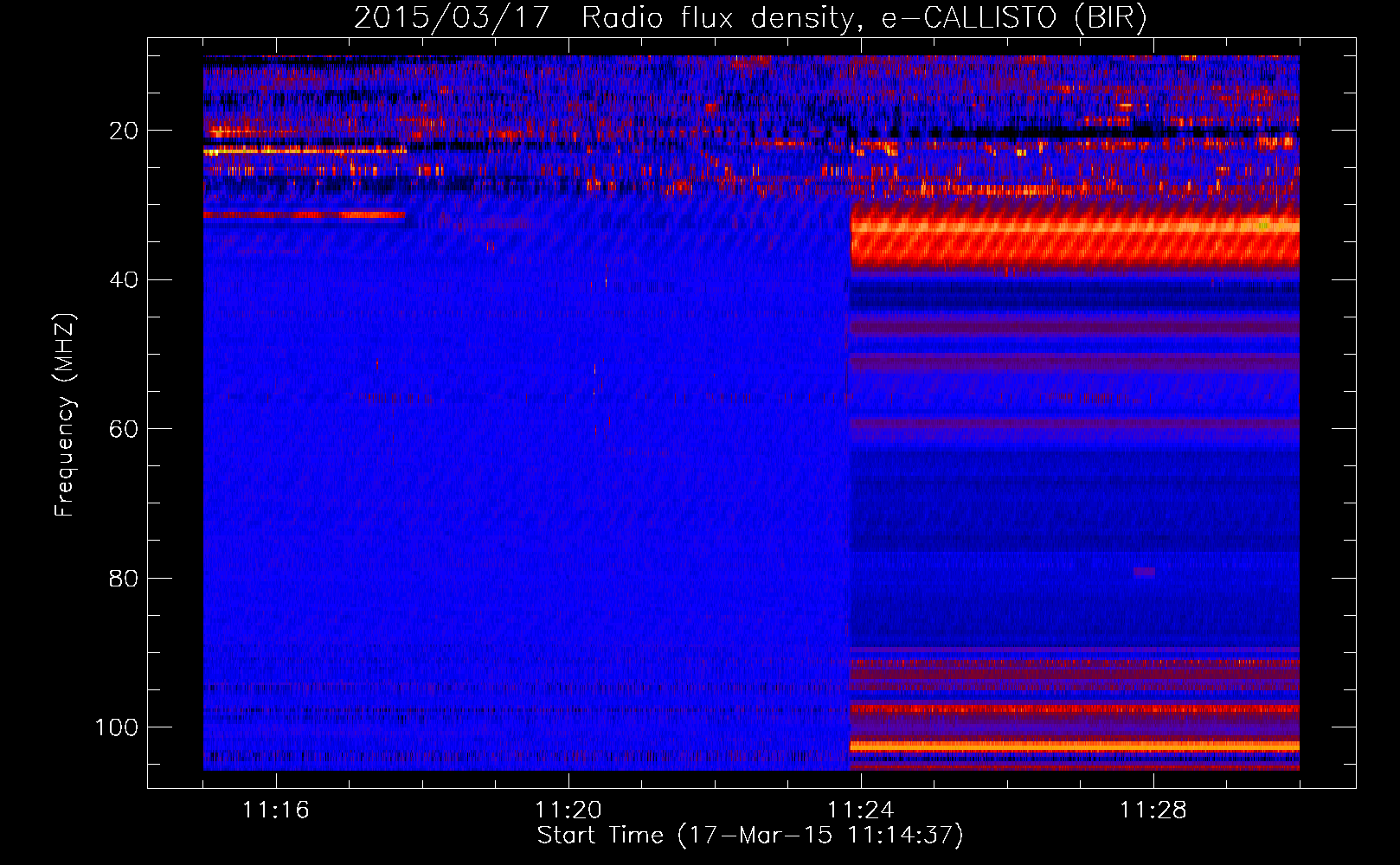
Task: Click the 100 frequency tick label
Action: (x=117, y=727)
